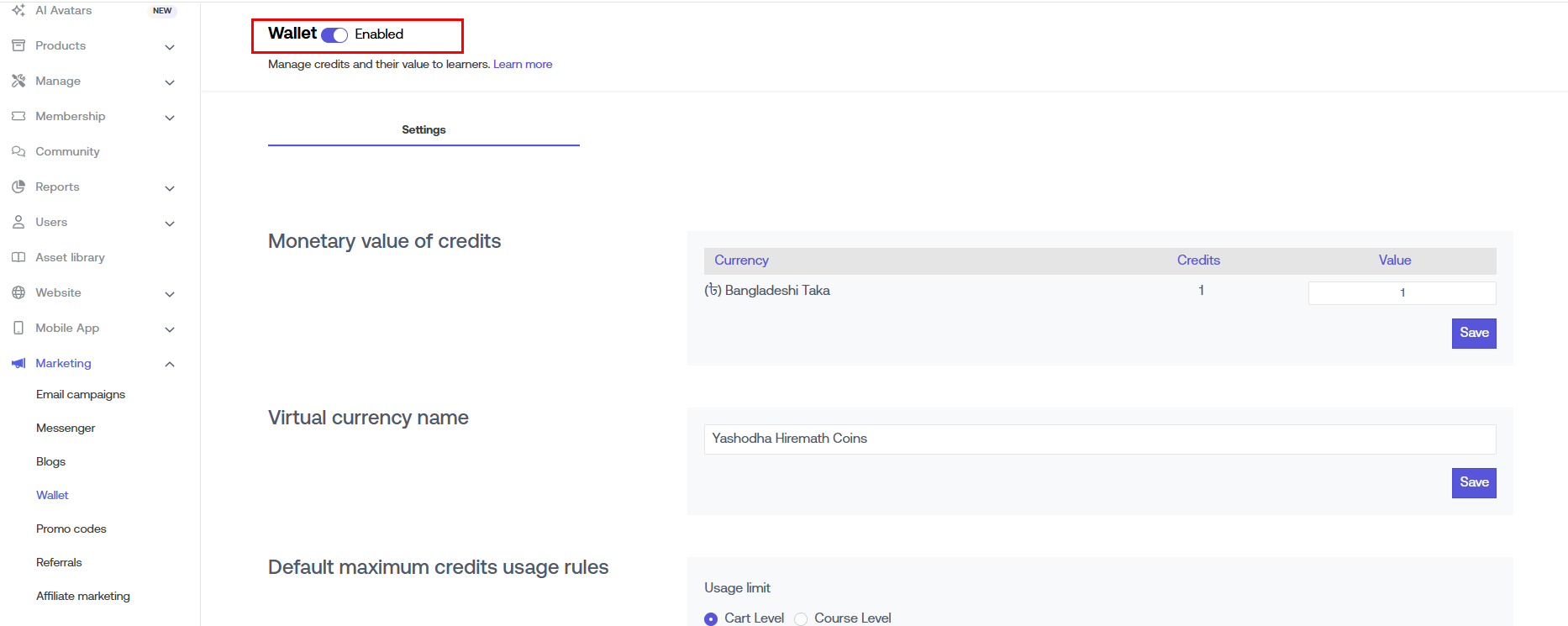Expand the Membership menu chevron
This screenshot has width=1568, height=626.
coord(170,118)
